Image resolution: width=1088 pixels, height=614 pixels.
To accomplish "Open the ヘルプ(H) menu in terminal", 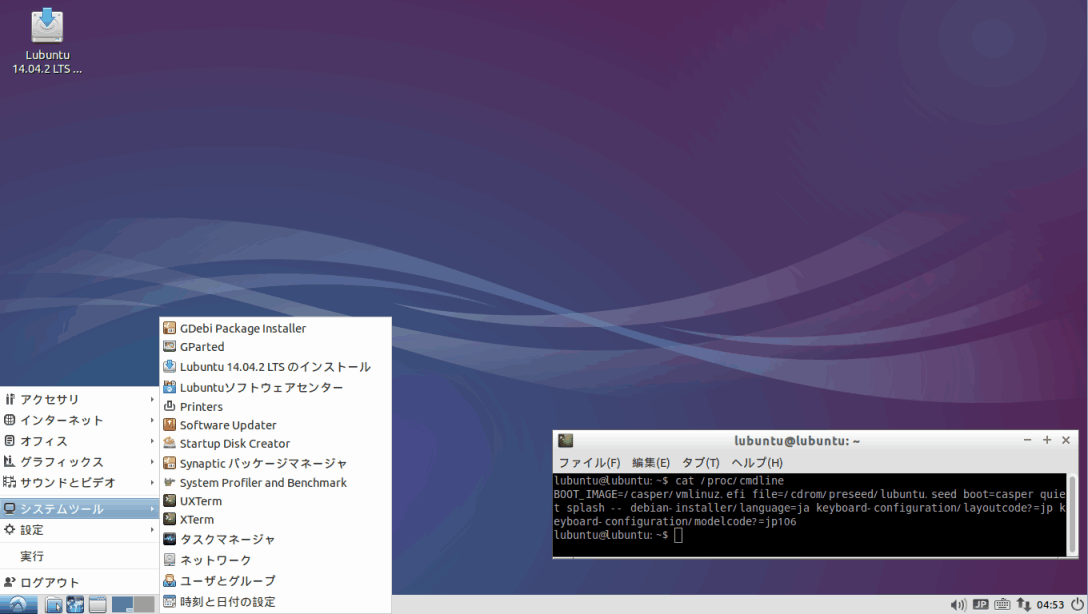I will (x=756, y=463).
